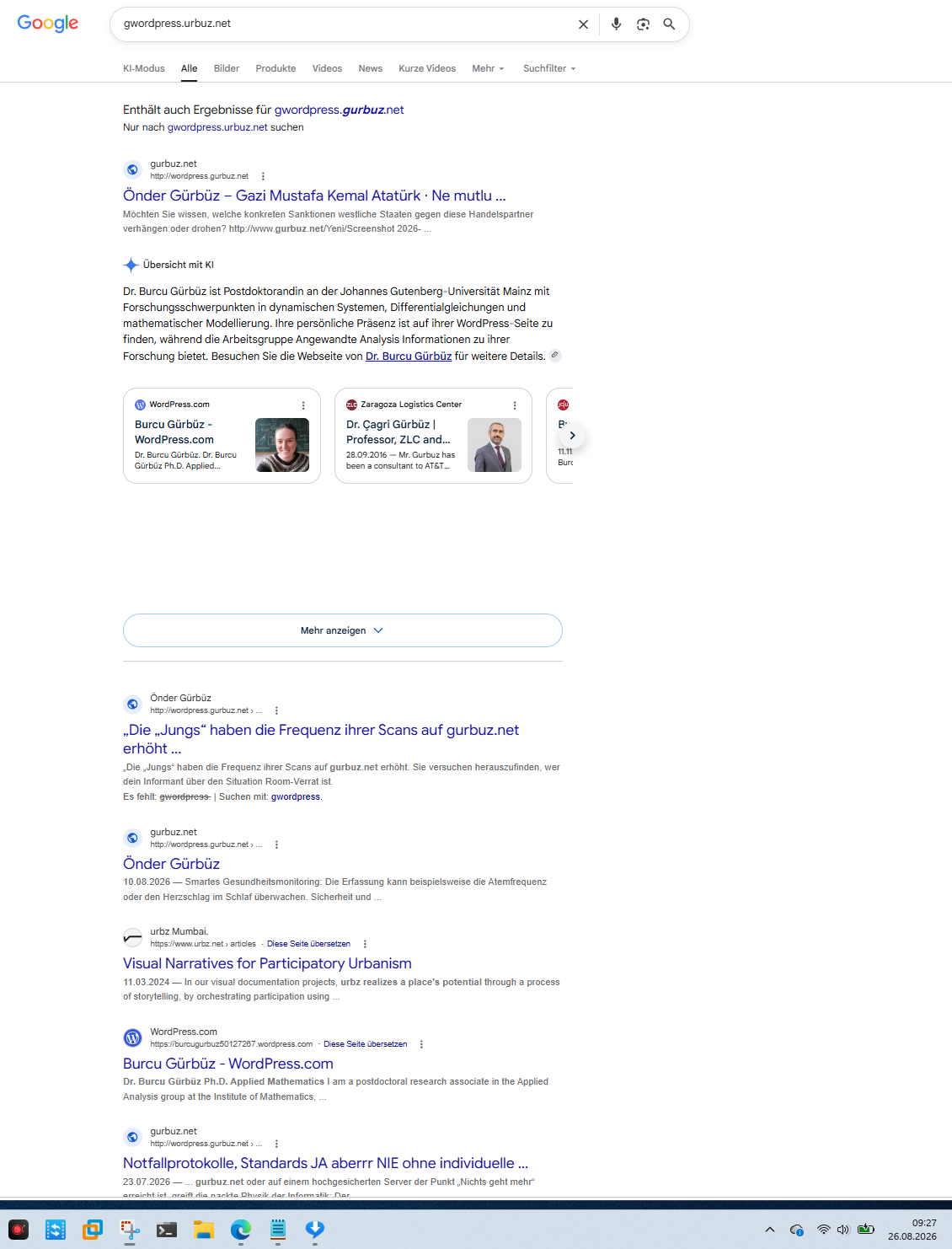The width and height of the screenshot is (952, 1249).
Task: Switch to the KI-Modus tab
Action: (x=144, y=68)
